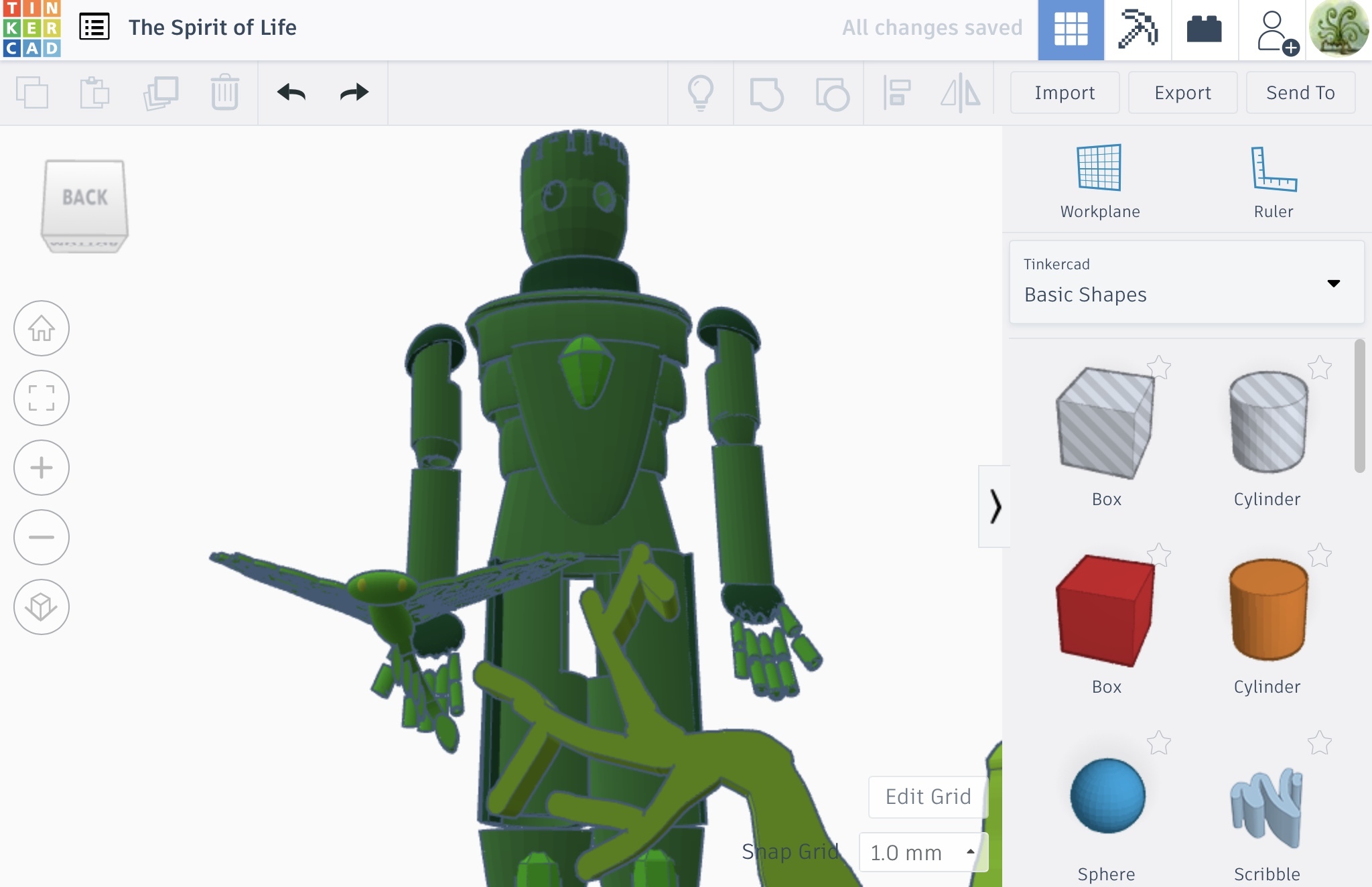Favorite the Scribble with star
This screenshot has width=1372, height=887.
(x=1319, y=742)
